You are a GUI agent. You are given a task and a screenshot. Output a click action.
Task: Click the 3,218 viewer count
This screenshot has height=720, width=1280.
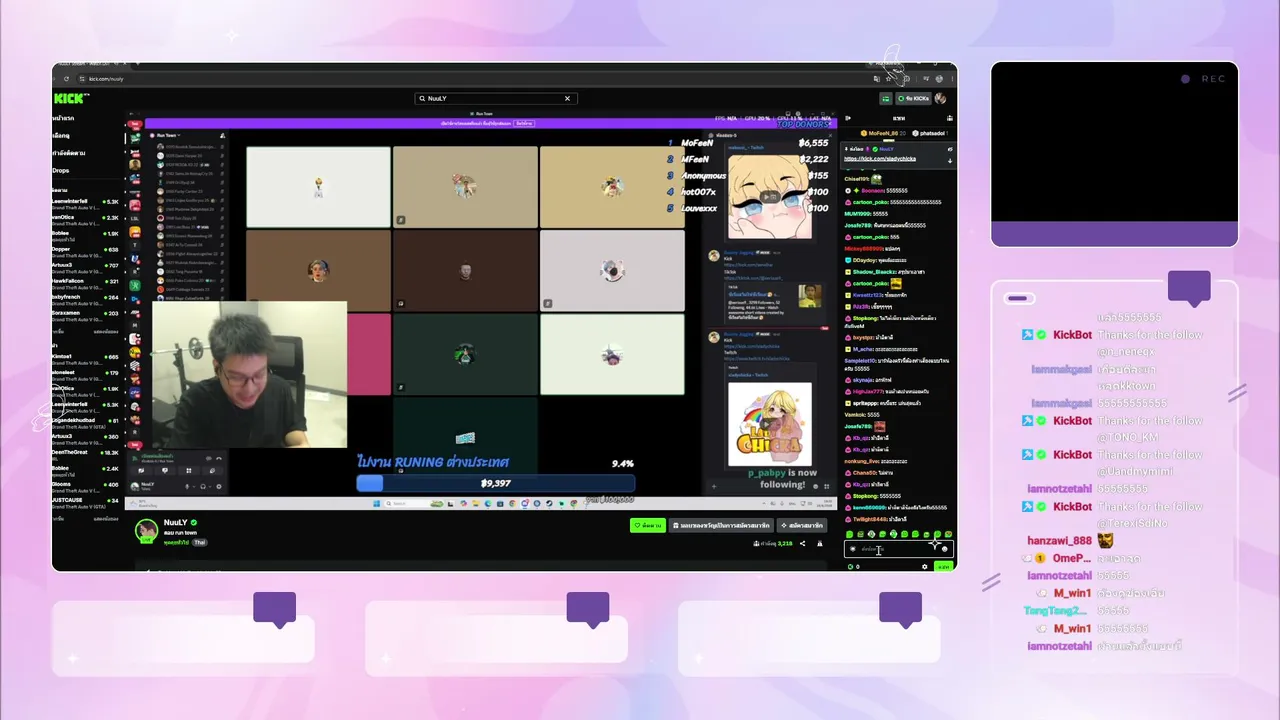(x=785, y=543)
